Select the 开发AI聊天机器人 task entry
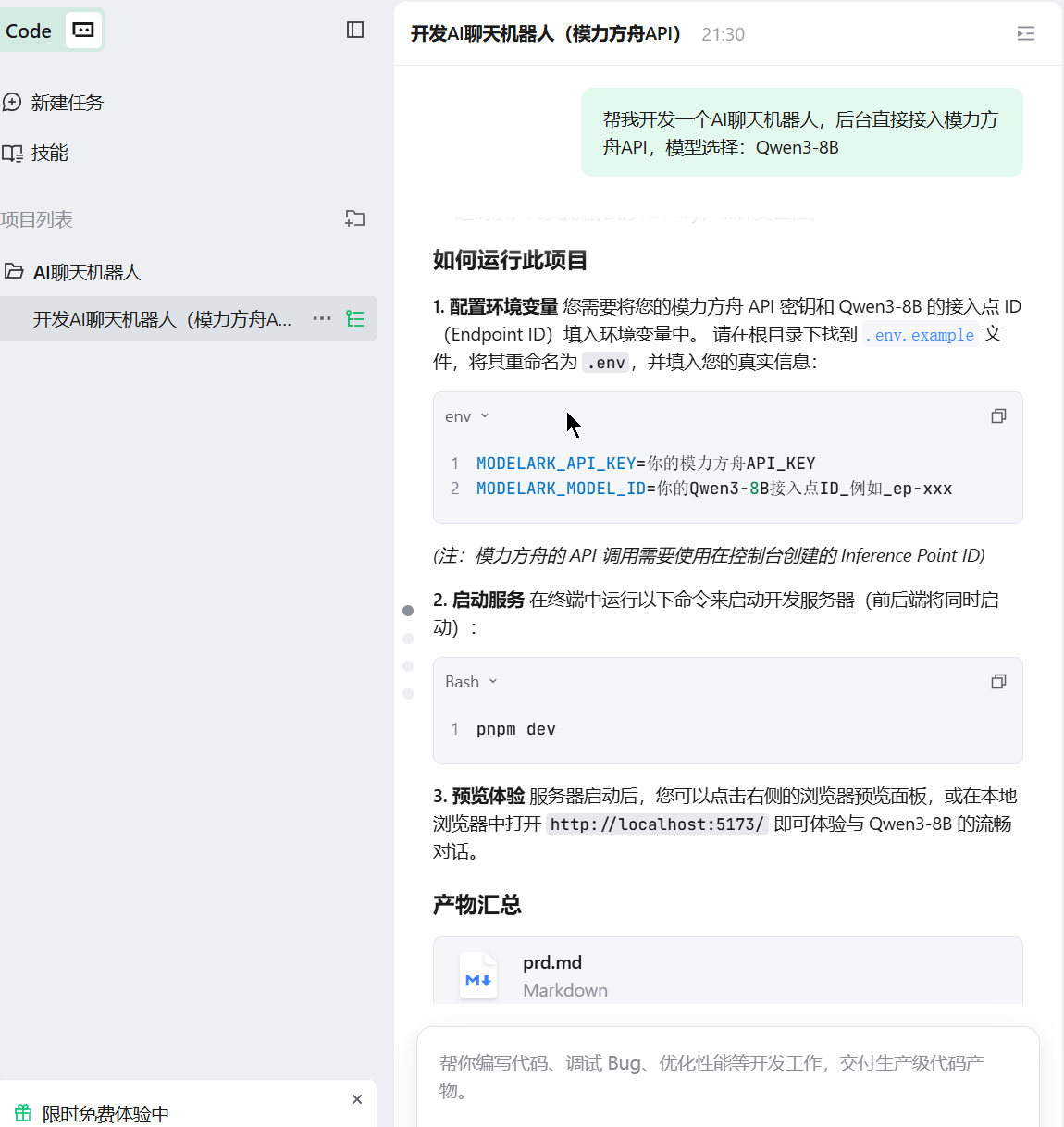 pyautogui.click(x=162, y=319)
